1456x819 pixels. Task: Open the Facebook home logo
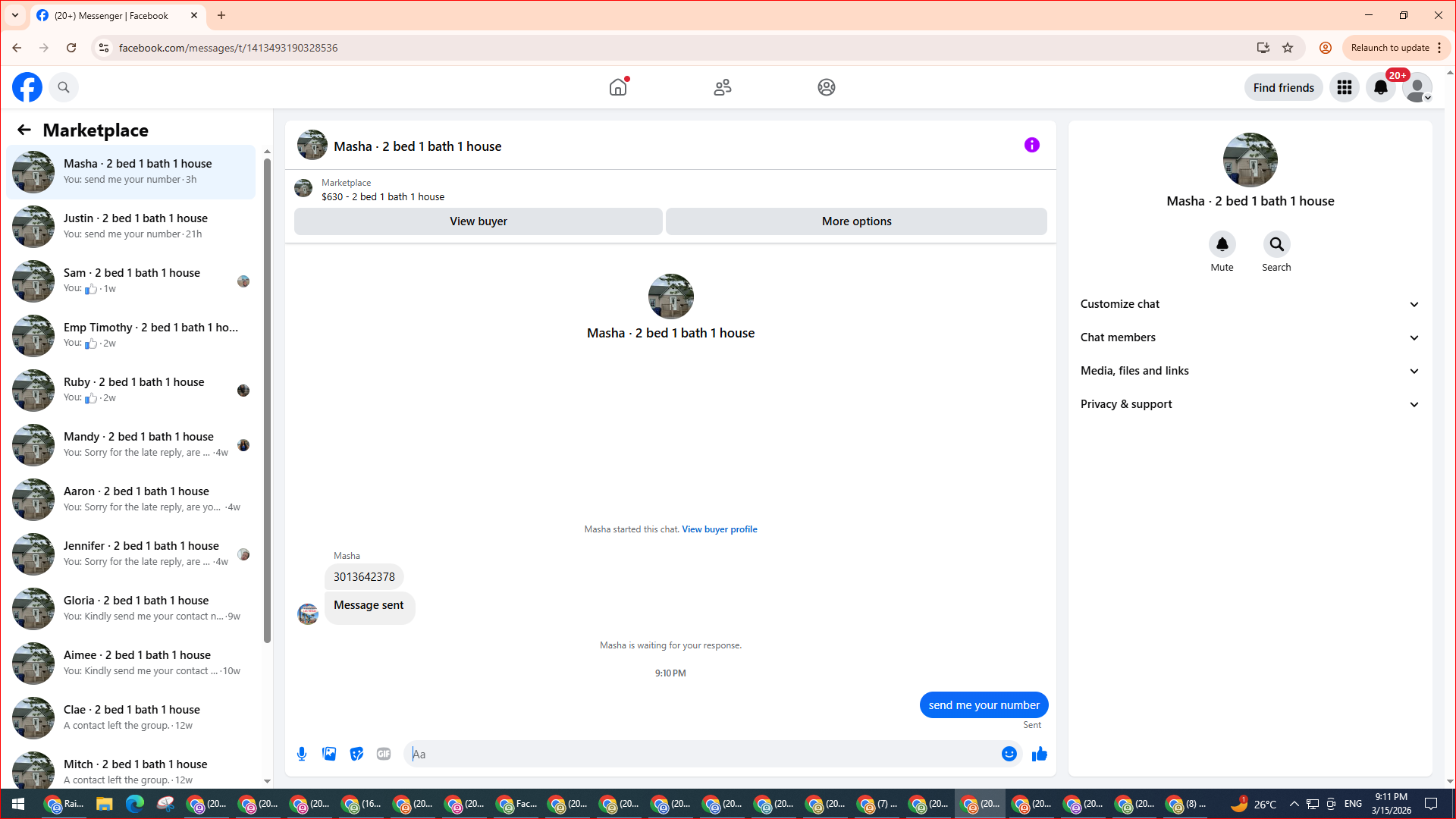(x=27, y=87)
